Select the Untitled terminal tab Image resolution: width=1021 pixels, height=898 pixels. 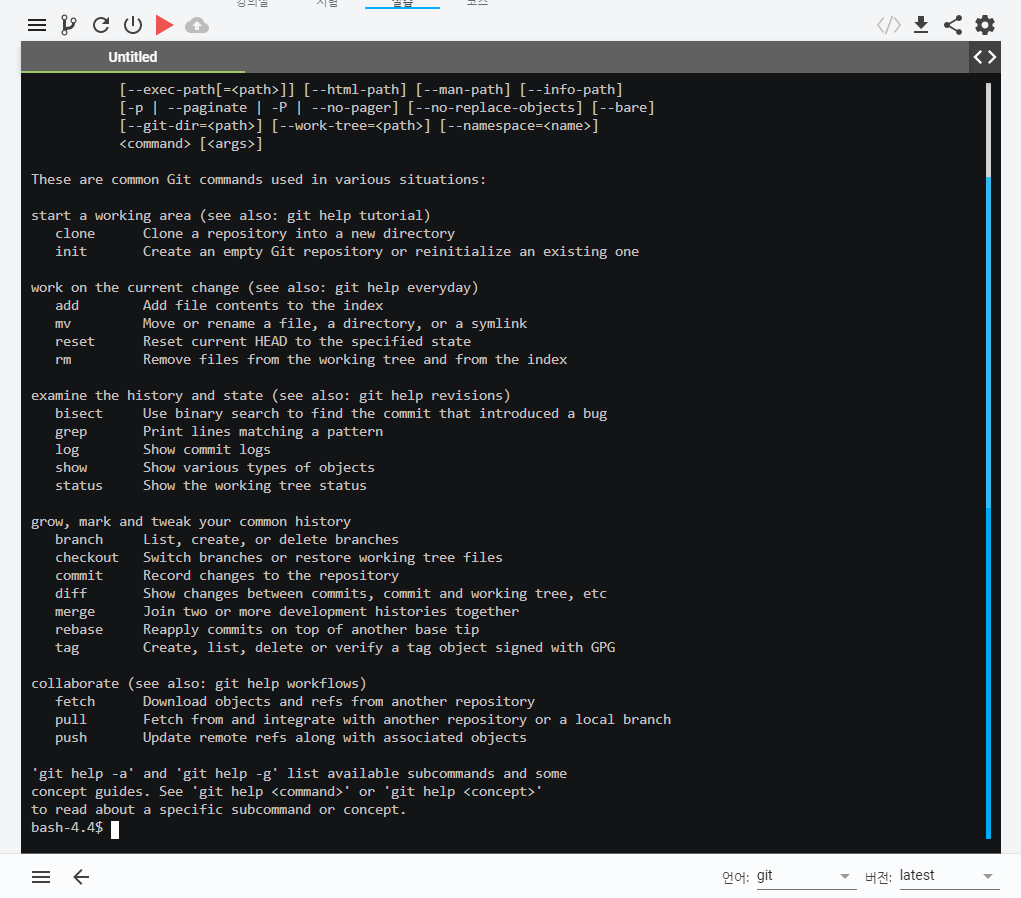(133, 57)
